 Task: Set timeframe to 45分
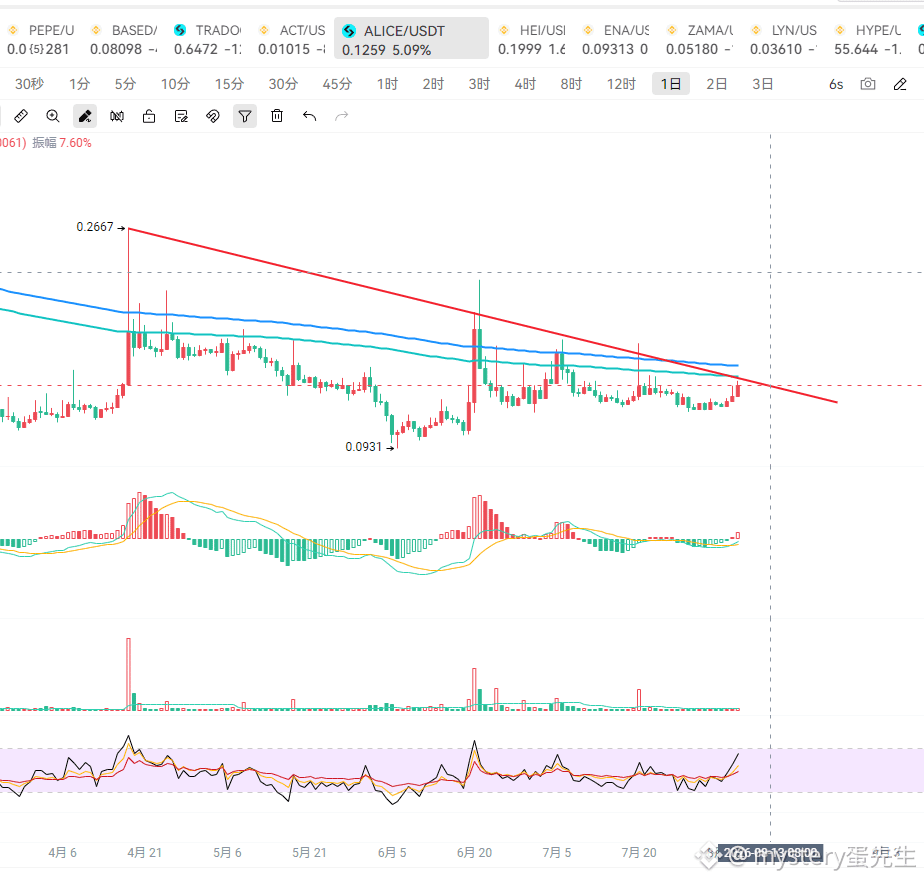337,84
